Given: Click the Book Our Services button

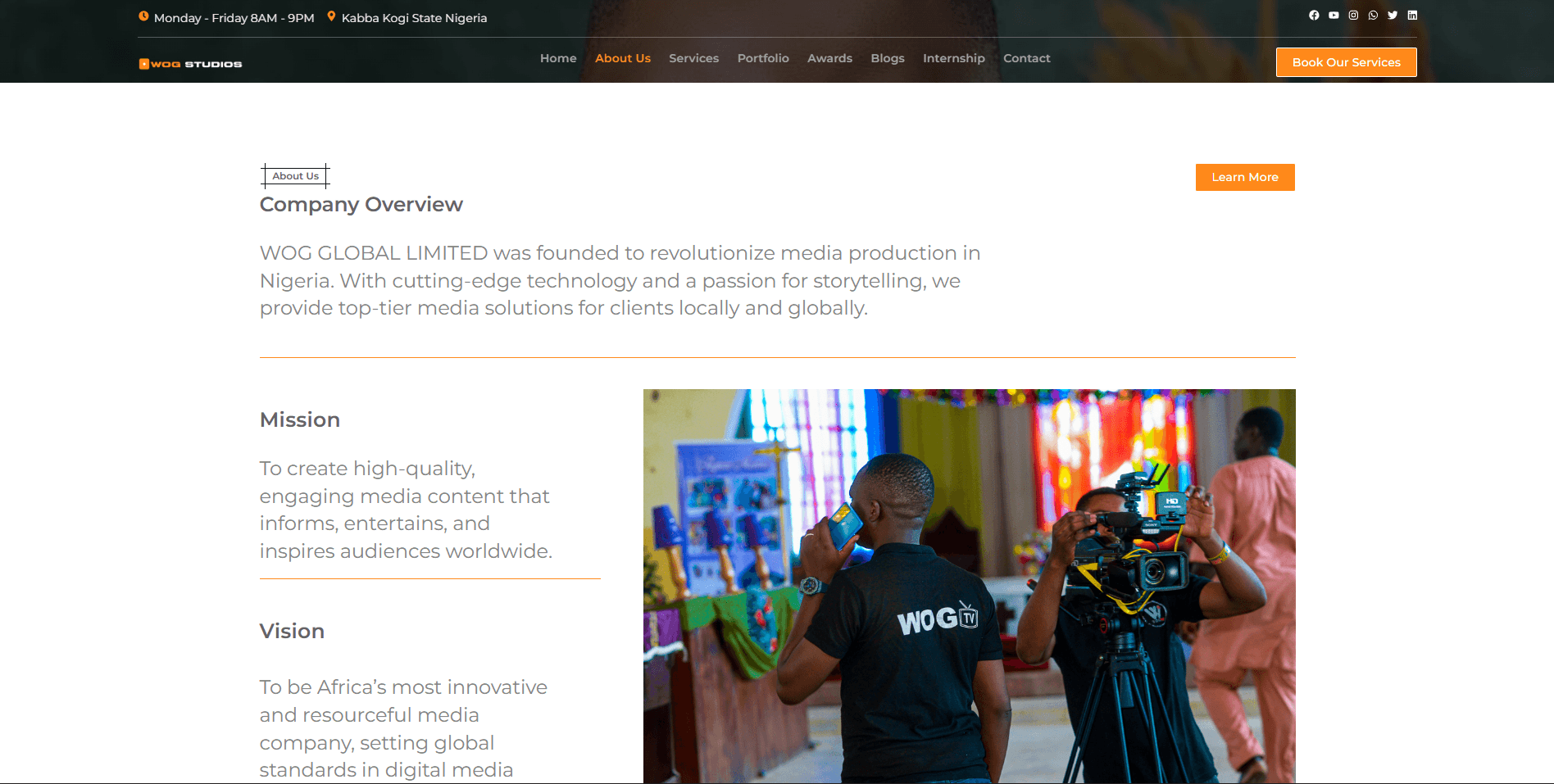Looking at the screenshot, I should pyautogui.click(x=1347, y=62).
